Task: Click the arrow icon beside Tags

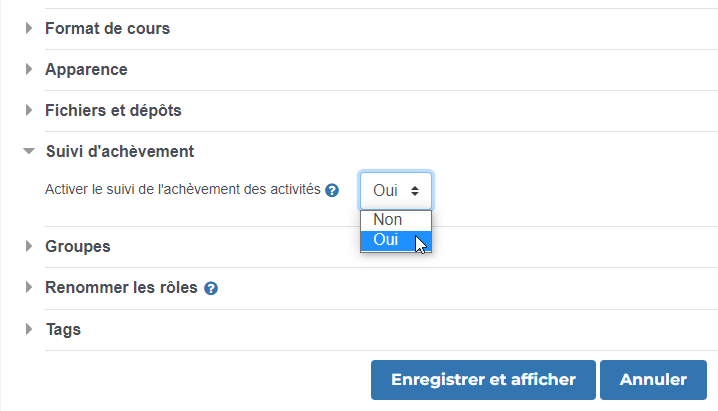Action: coord(28,329)
